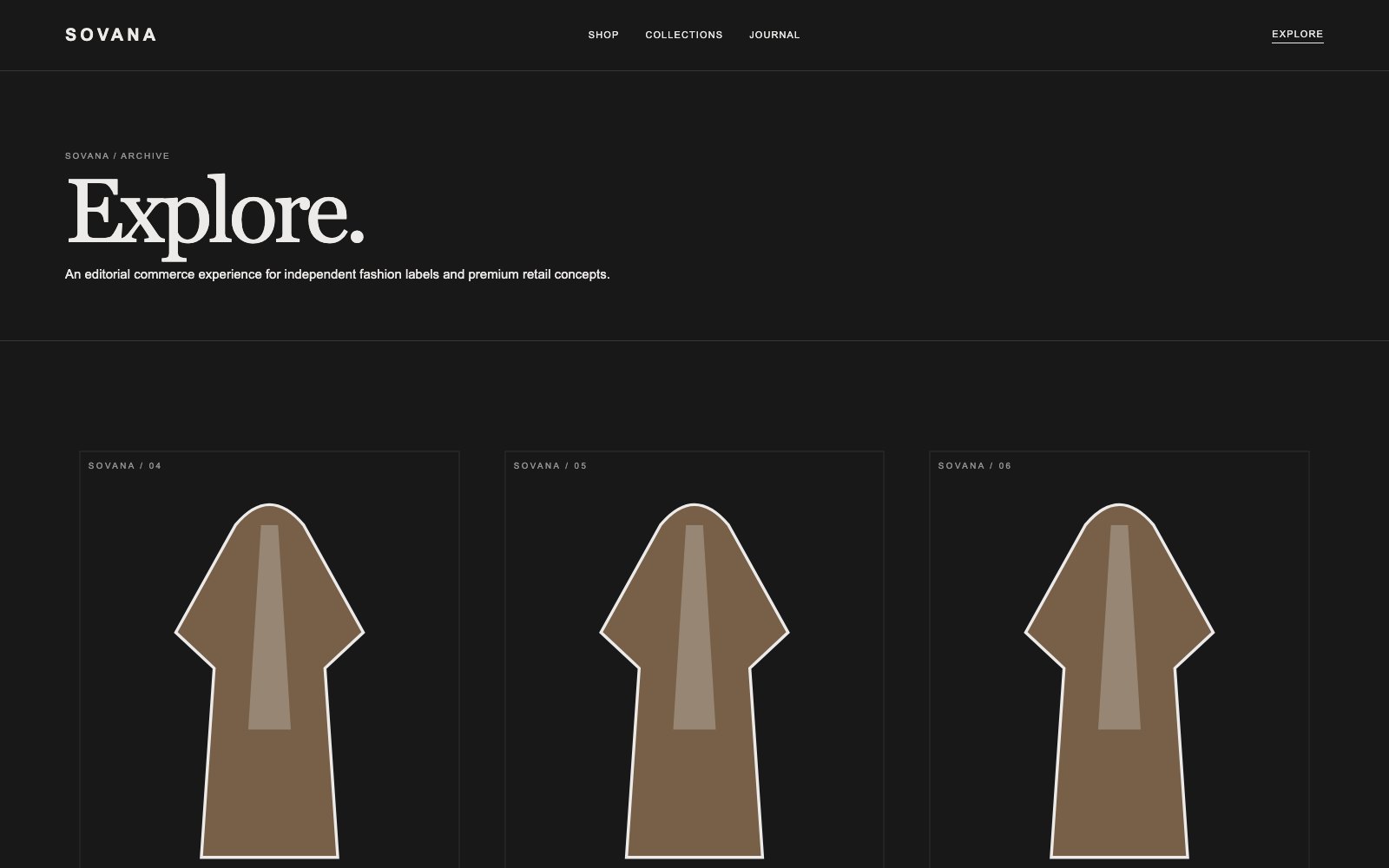Select the underlined Explore nav link
The width and height of the screenshot is (1389, 868).
pyautogui.click(x=1297, y=35)
